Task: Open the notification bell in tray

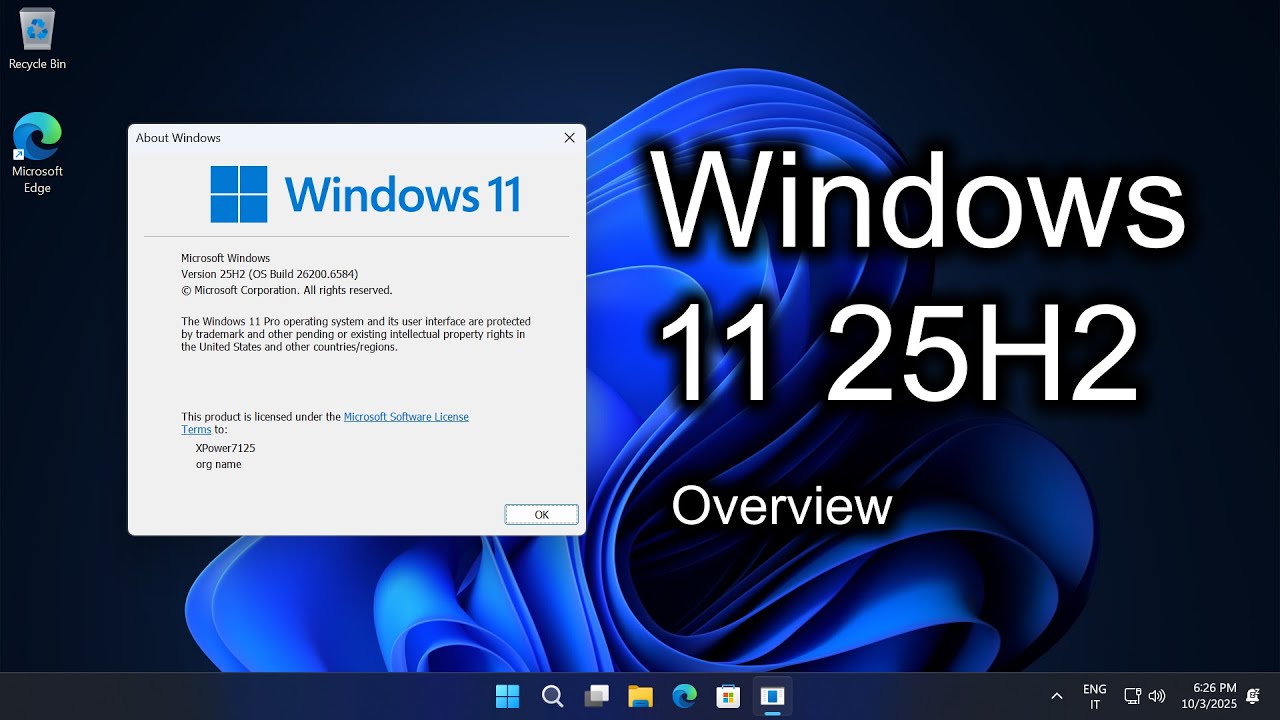Action: 1253,696
